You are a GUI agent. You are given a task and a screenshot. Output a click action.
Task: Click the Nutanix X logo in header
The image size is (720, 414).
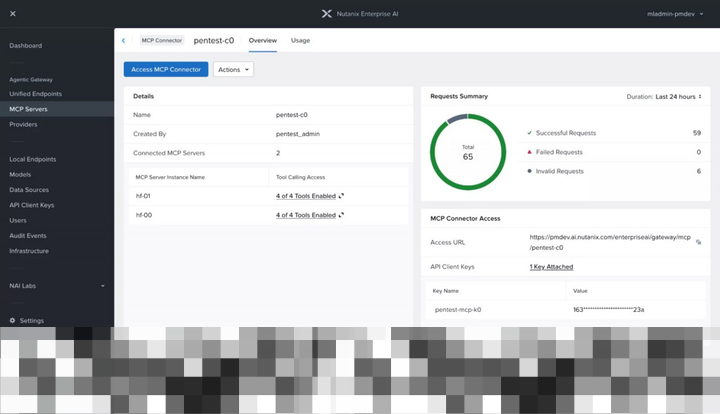pyautogui.click(x=326, y=14)
